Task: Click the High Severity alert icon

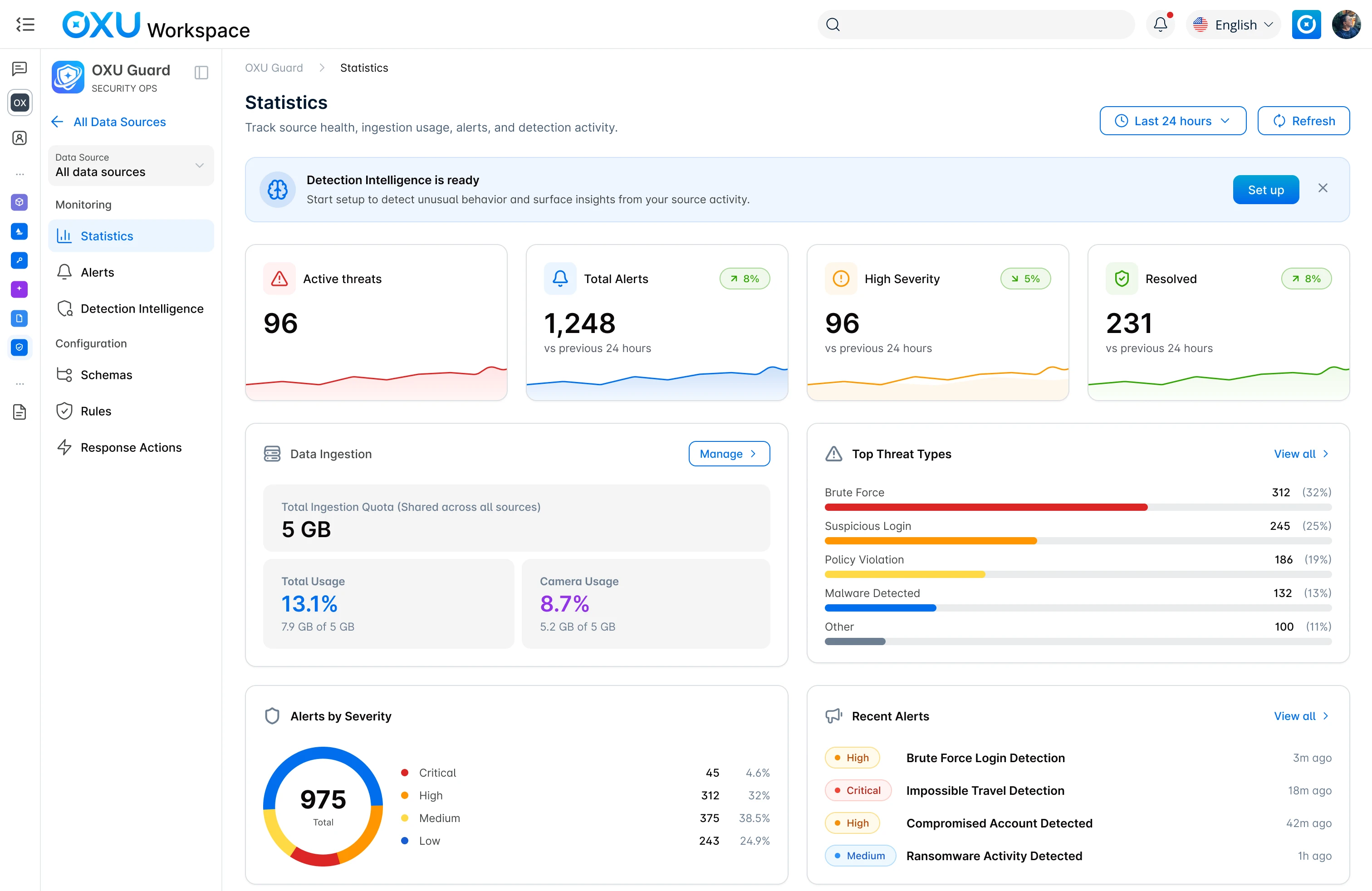Action: point(841,279)
